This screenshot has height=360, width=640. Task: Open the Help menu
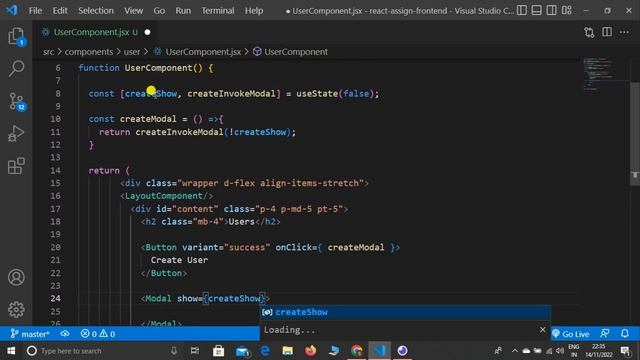point(254,11)
